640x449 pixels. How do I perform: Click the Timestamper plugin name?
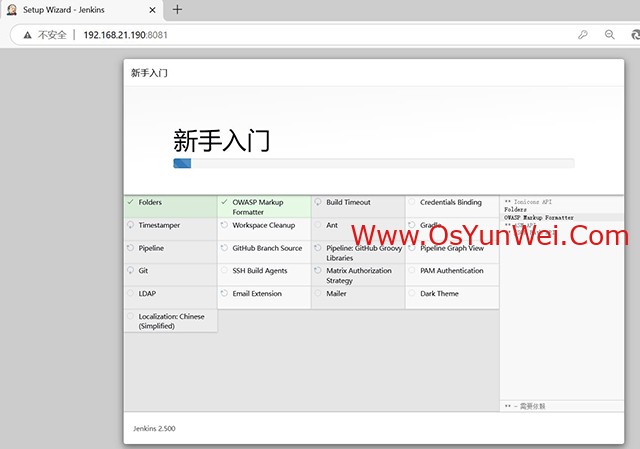159,225
